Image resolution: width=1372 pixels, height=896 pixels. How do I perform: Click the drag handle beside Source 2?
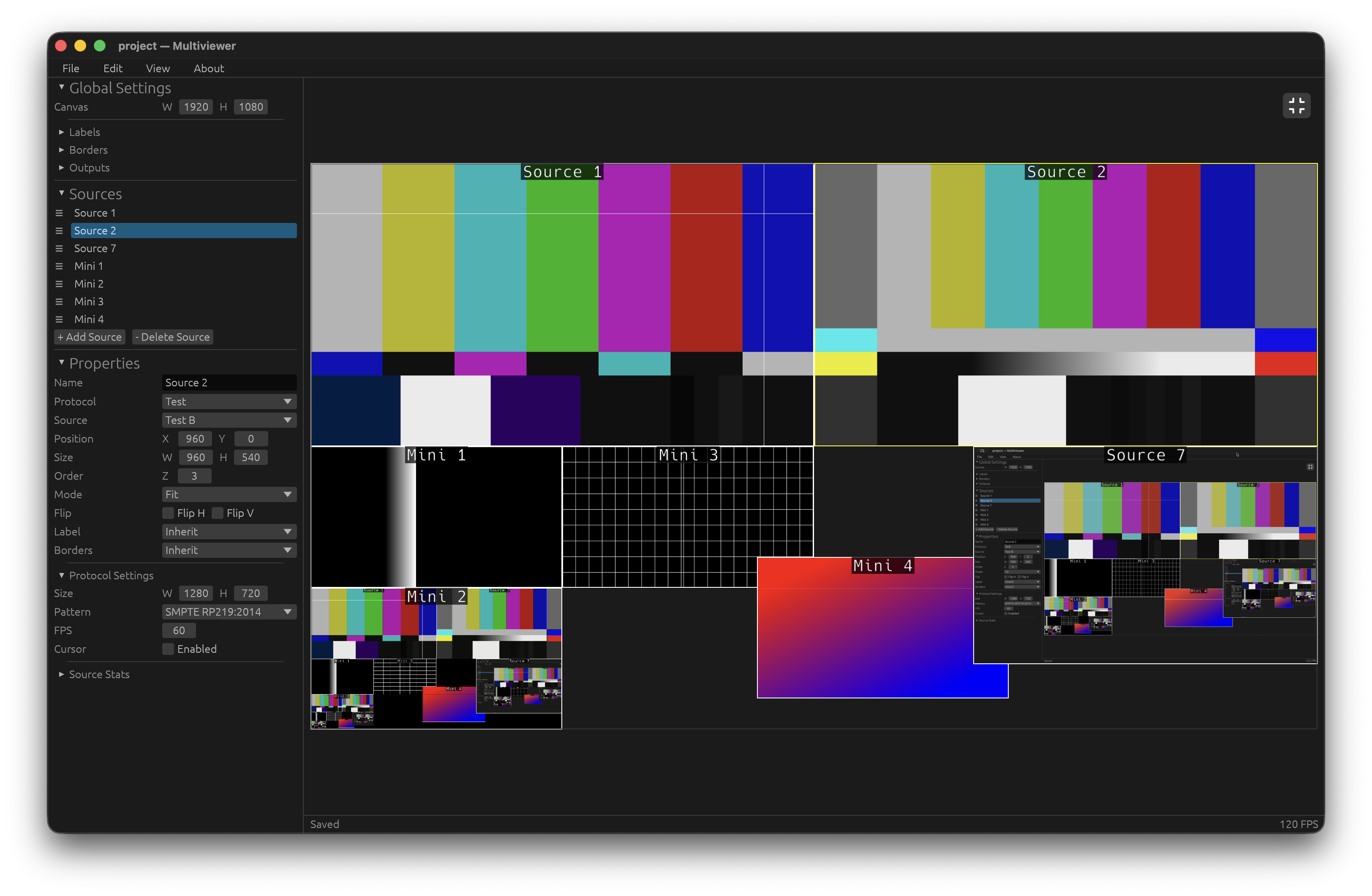click(x=59, y=231)
